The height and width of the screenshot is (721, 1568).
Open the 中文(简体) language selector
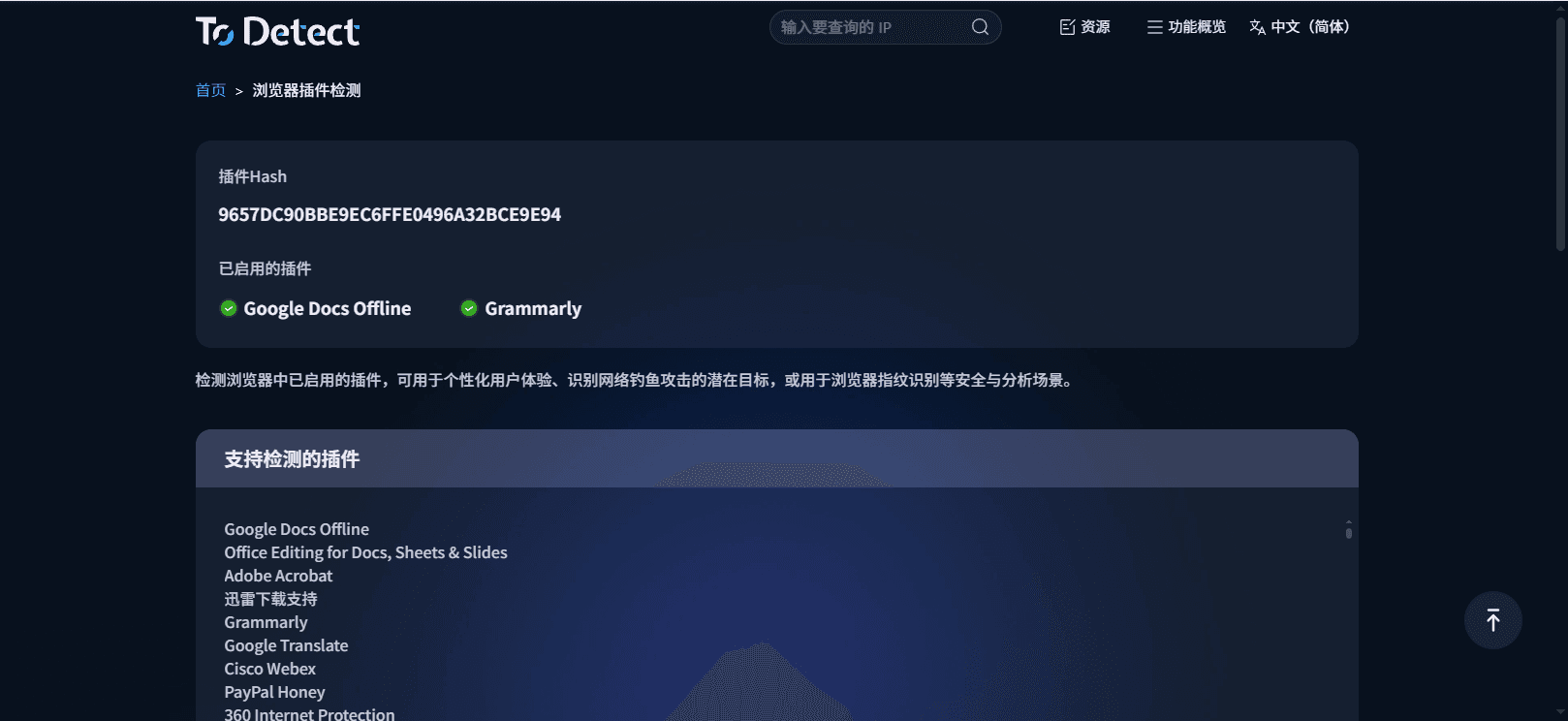1300,27
